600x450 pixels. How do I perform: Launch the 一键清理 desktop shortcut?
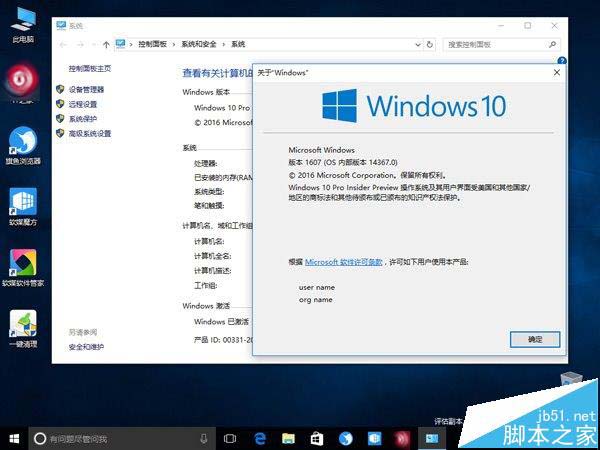coord(23,329)
